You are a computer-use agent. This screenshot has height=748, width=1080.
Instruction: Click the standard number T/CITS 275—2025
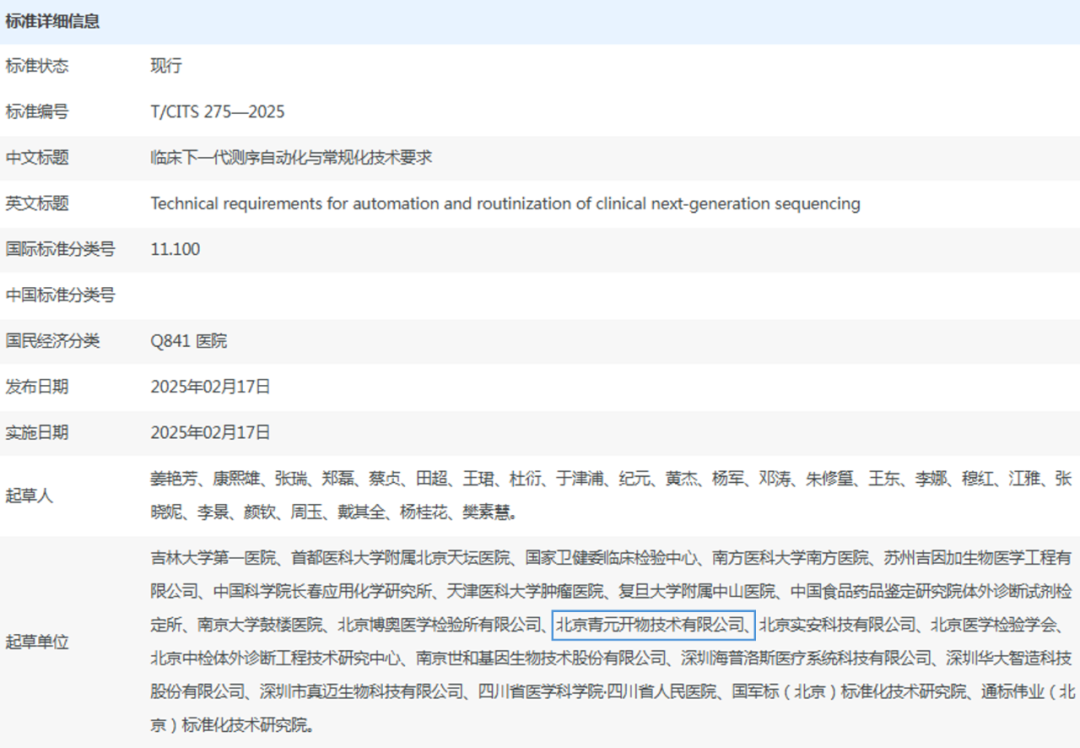pos(218,112)
